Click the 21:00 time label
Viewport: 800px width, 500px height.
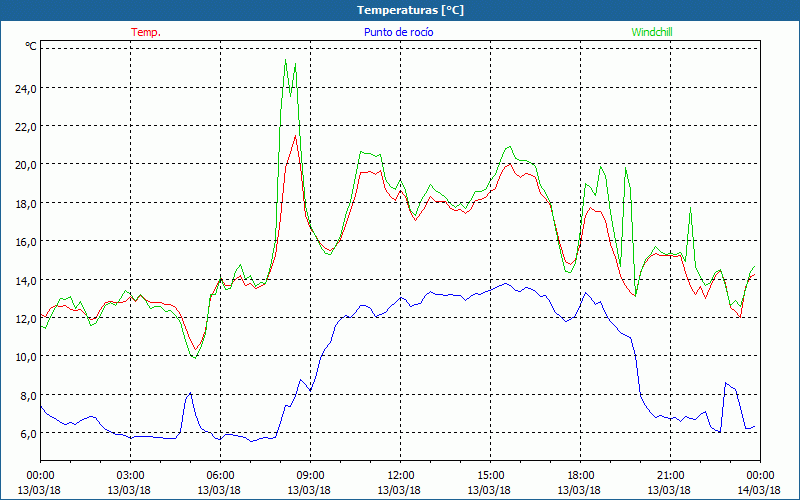click(670, 476)
